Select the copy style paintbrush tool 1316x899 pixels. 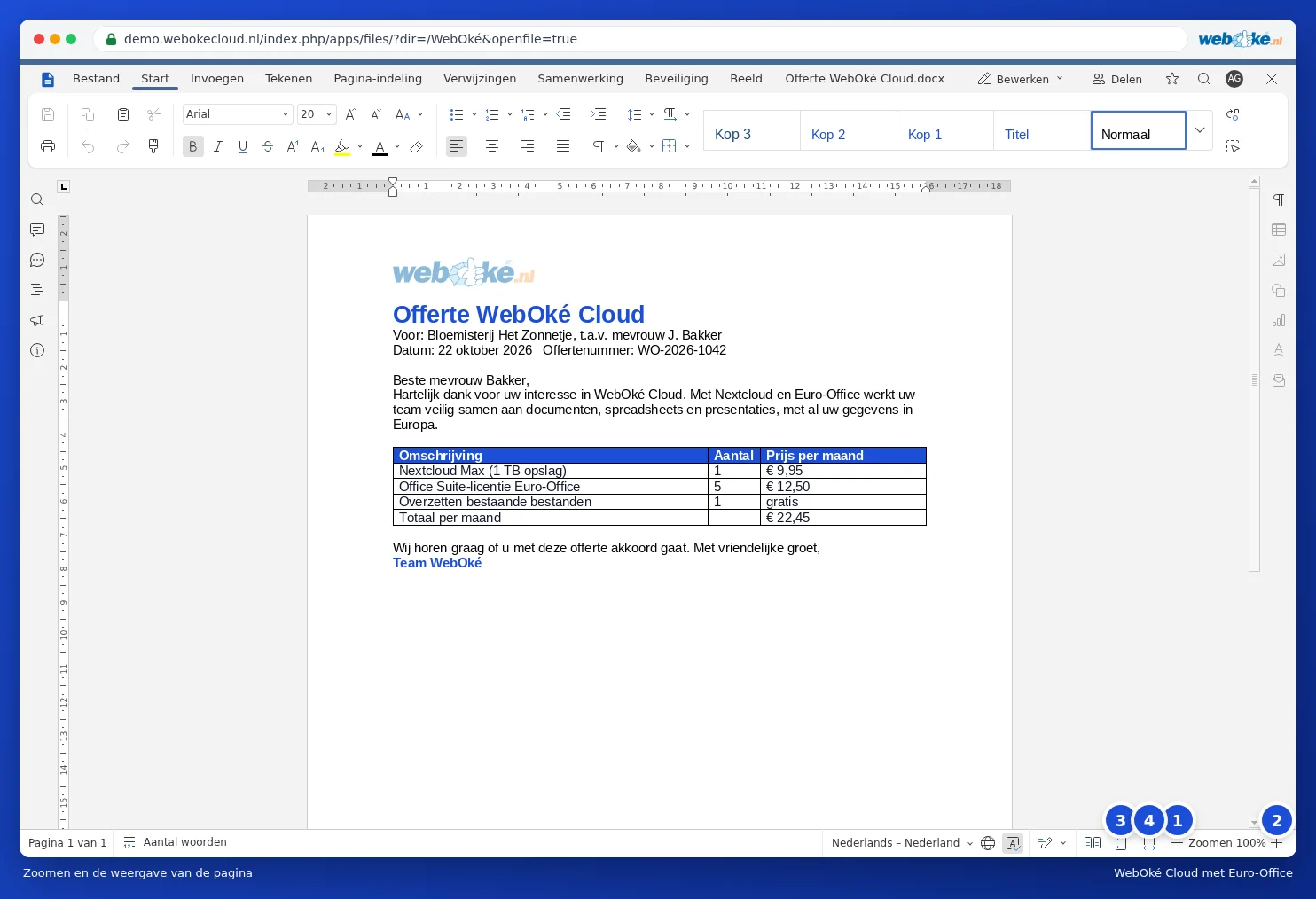pos(153,146)
